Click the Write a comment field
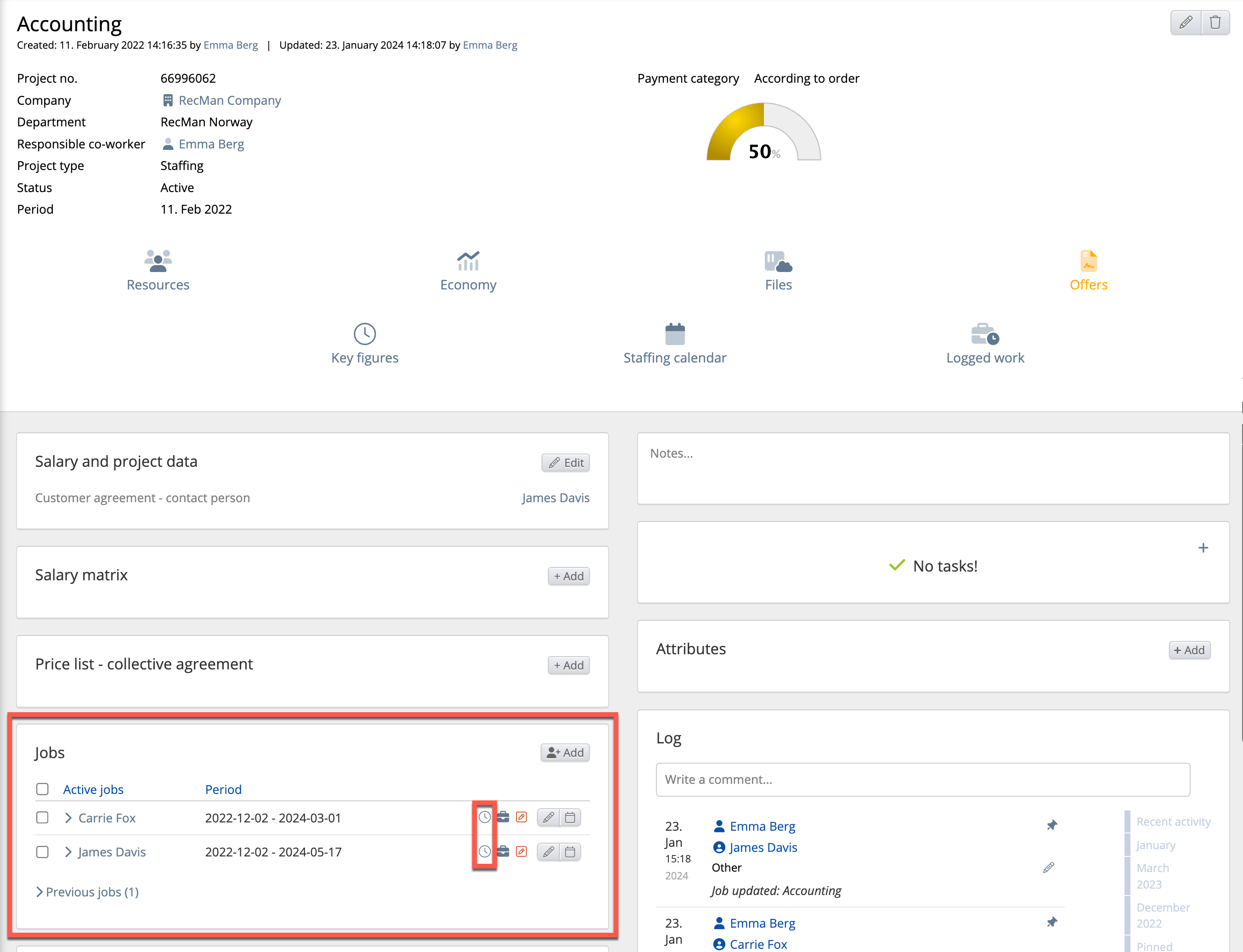 [x=922, y=780]
